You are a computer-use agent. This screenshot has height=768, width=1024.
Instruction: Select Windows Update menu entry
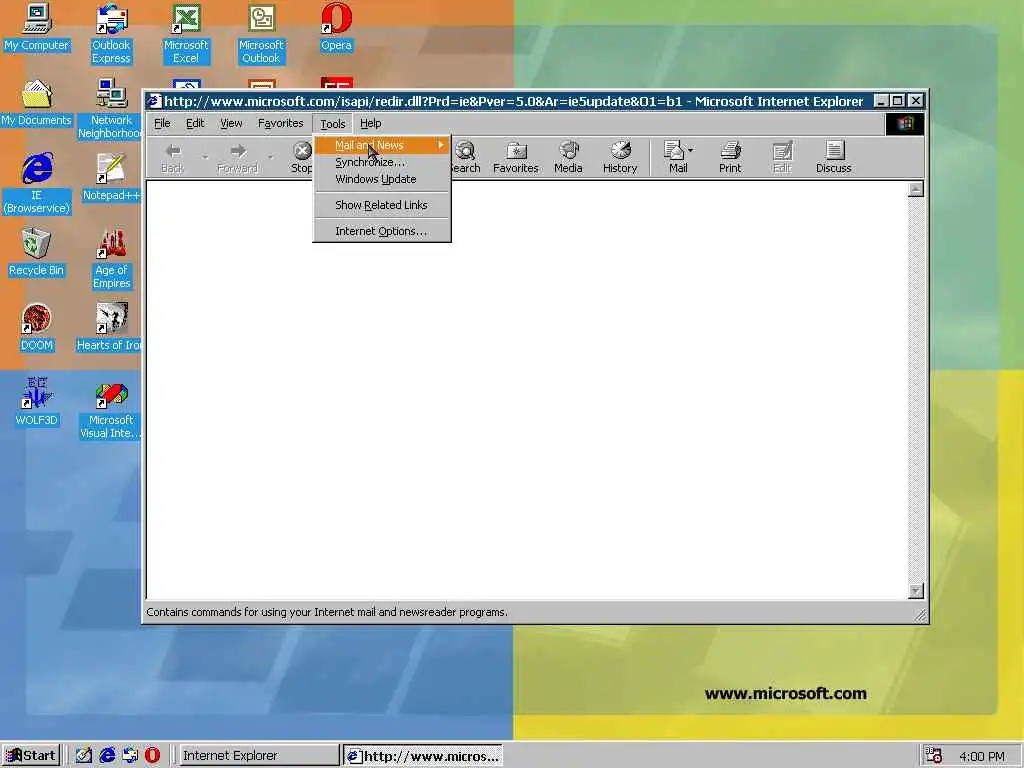click(382, 179)
